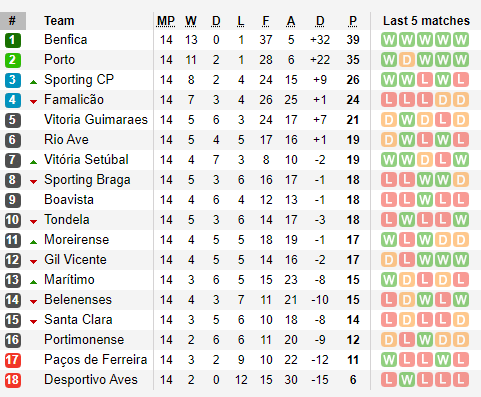Click the Last 5 matches header
This screenshot has width=481, height=397.
coord(426,21)
